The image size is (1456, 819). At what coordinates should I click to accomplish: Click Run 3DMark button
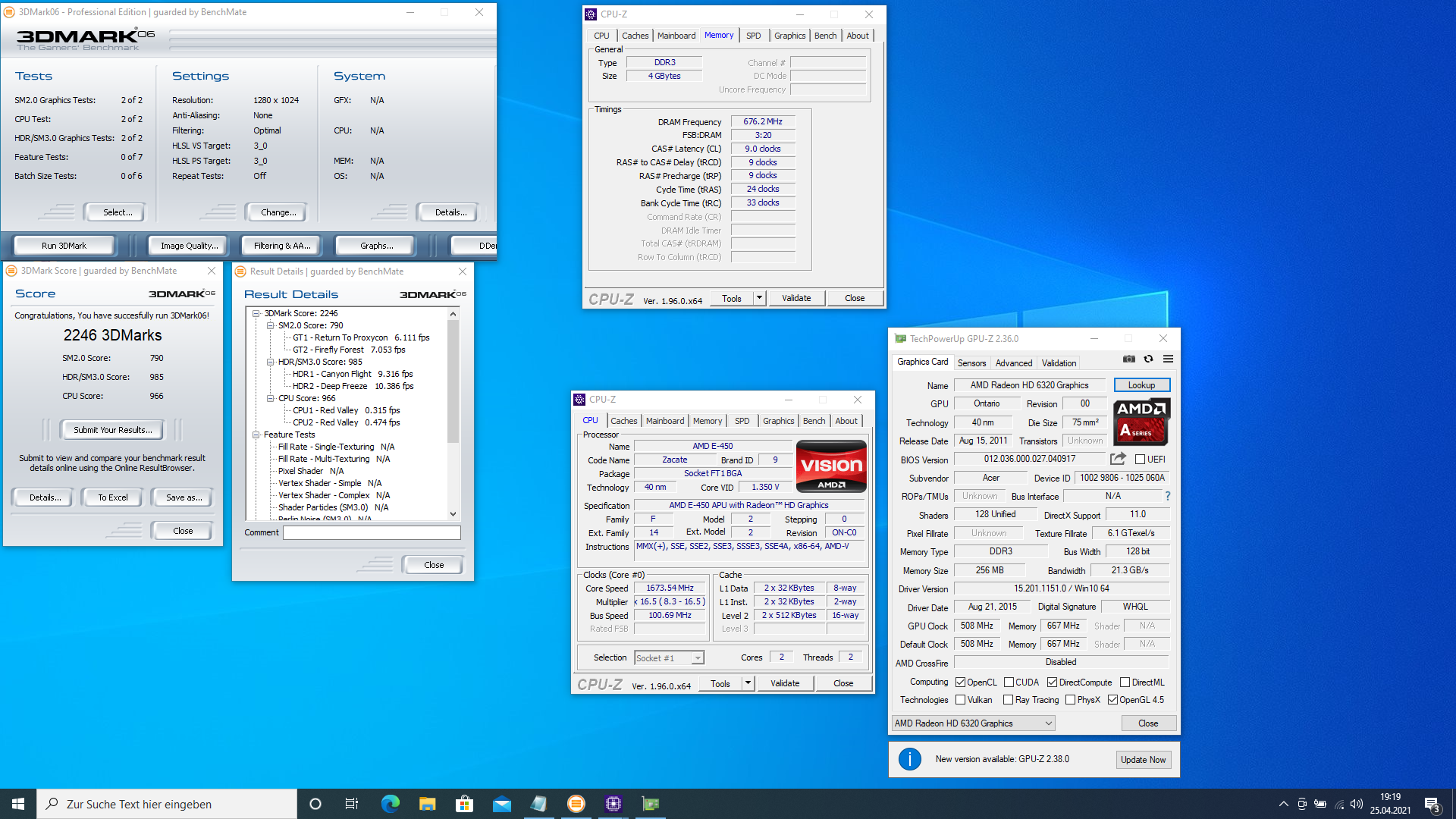64,246
